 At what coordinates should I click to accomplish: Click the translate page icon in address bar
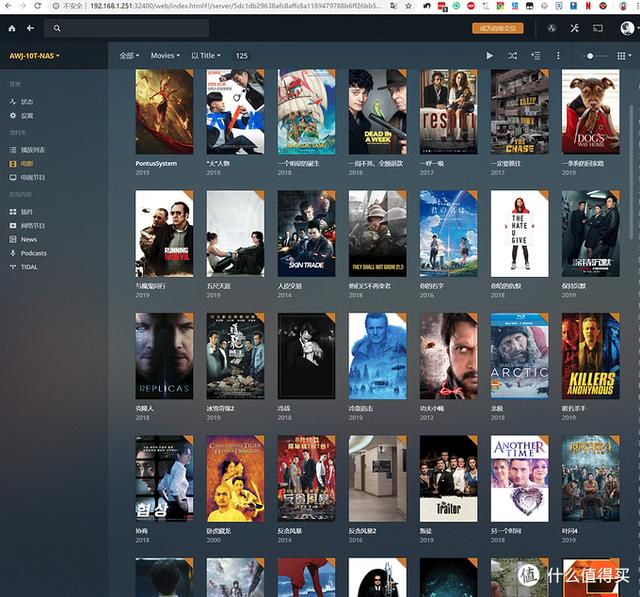(393, 6)
